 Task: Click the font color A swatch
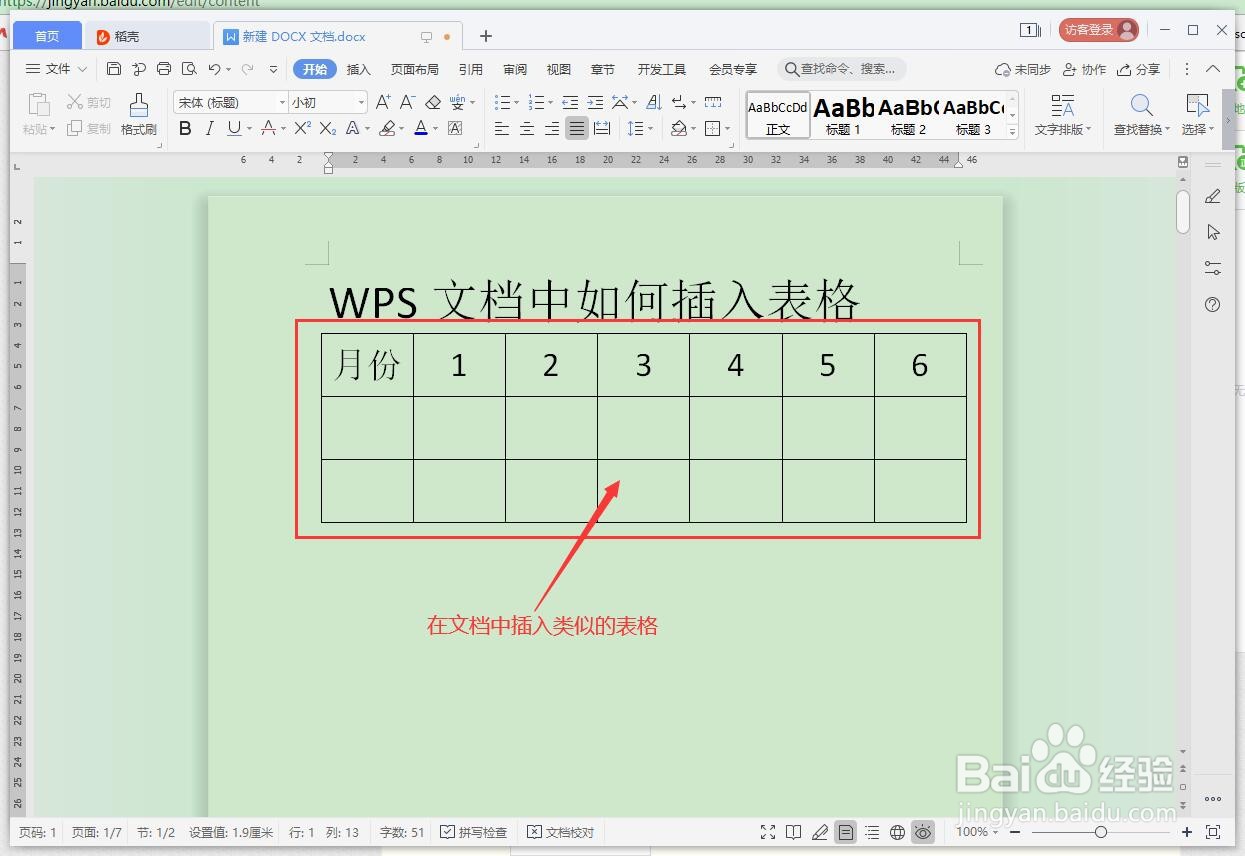pyautogui.click(x=420, y=128)
